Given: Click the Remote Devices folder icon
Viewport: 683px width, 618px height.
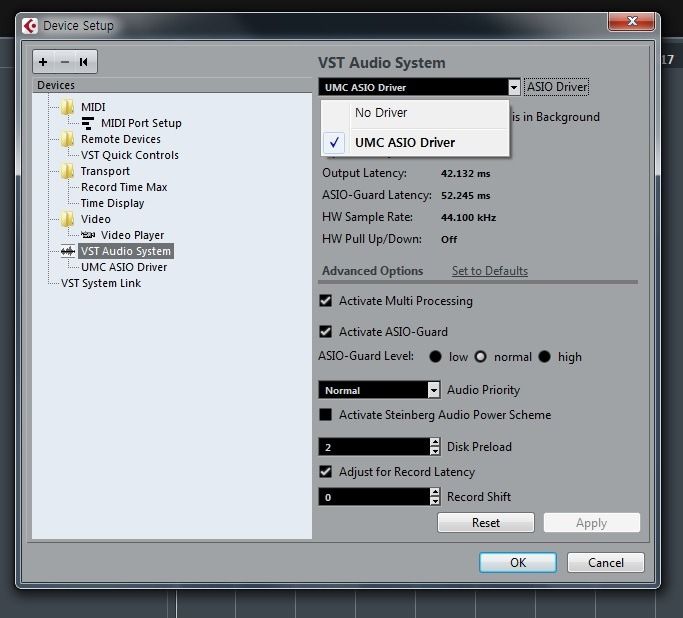Looking at the screenshot, I should tap(67, 139).
